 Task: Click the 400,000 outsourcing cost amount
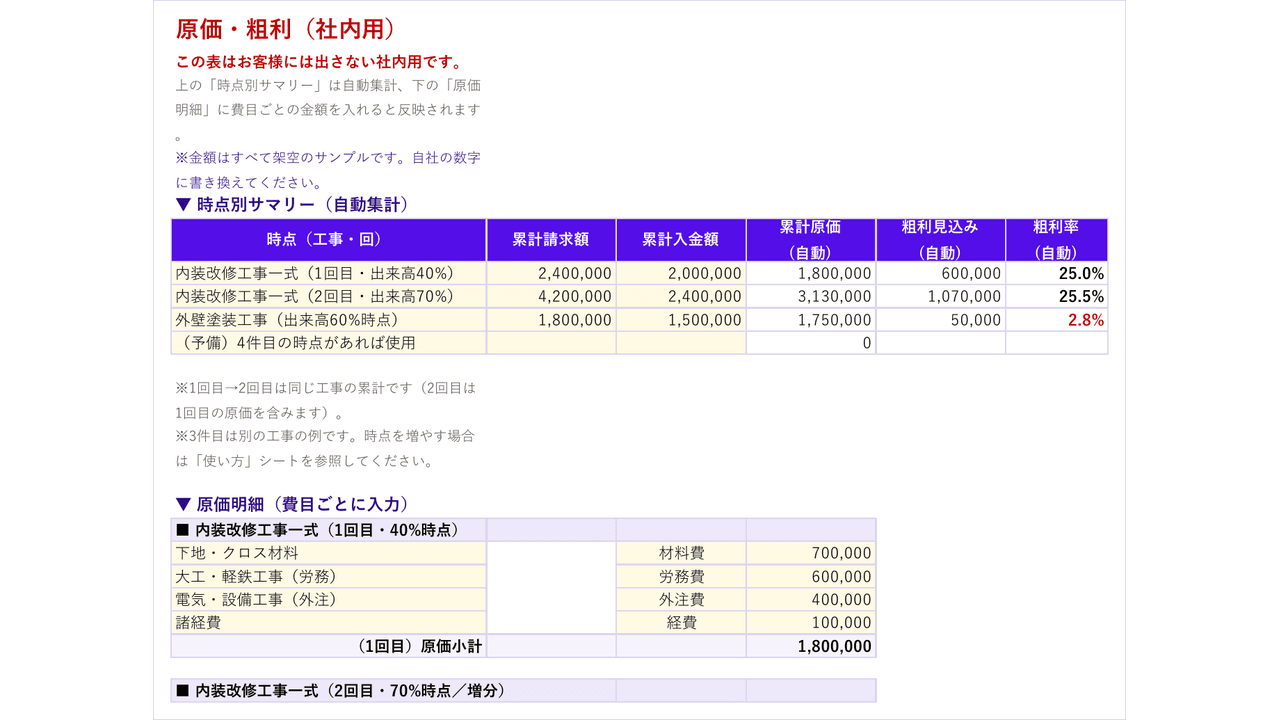811,600
